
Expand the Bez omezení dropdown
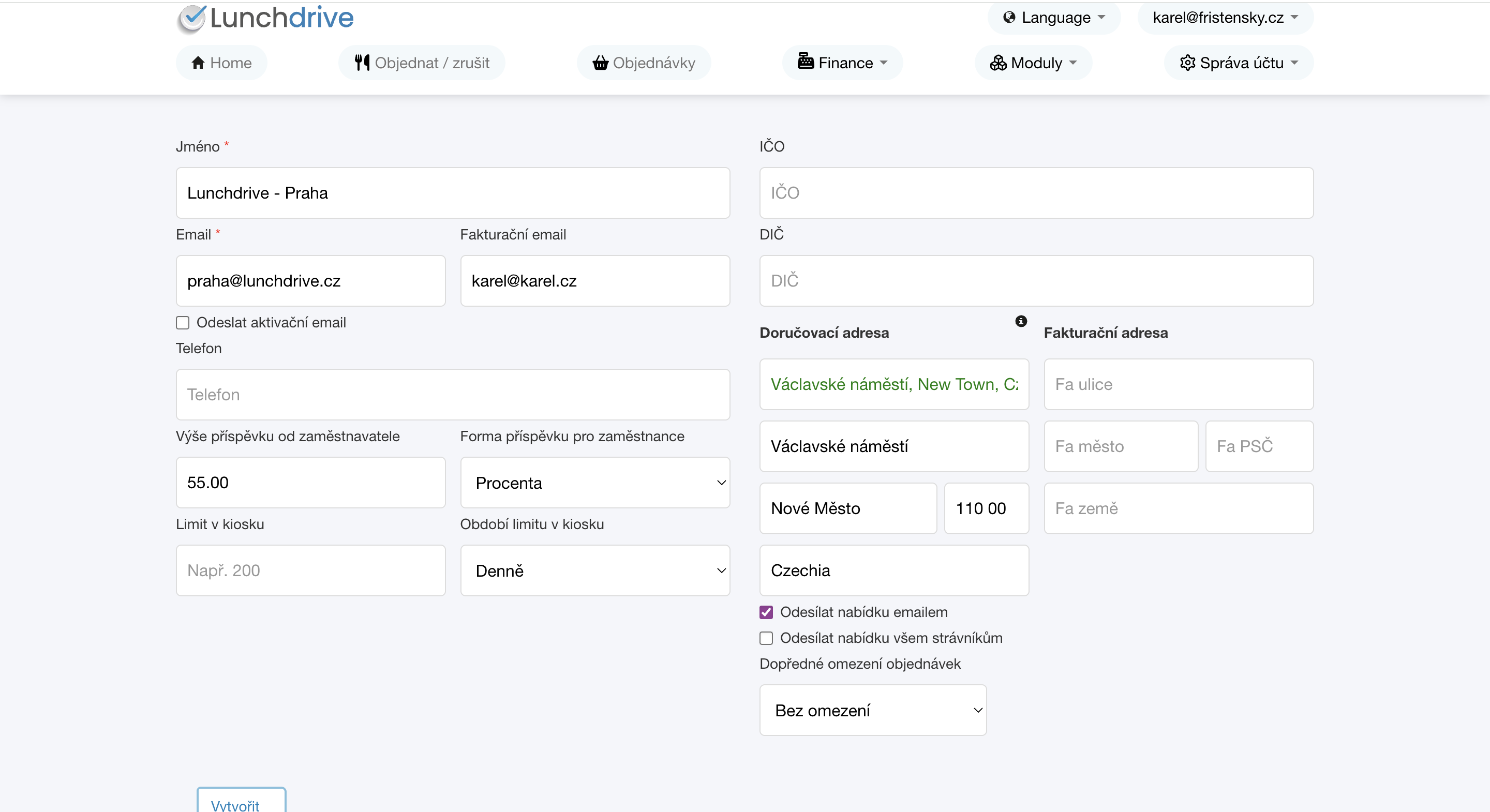[x=873, y=710]
